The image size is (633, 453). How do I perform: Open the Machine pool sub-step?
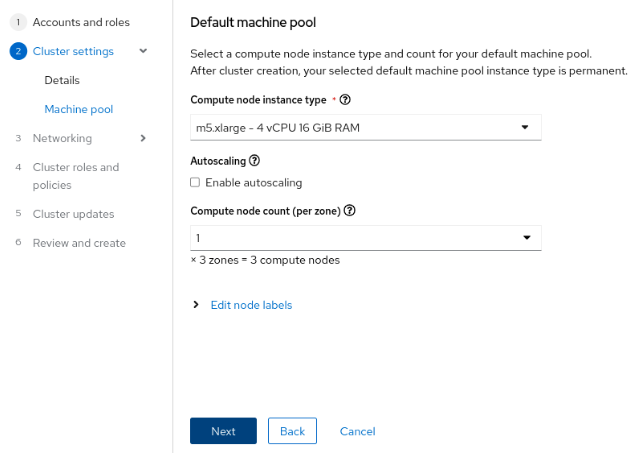tap(79, 109)
